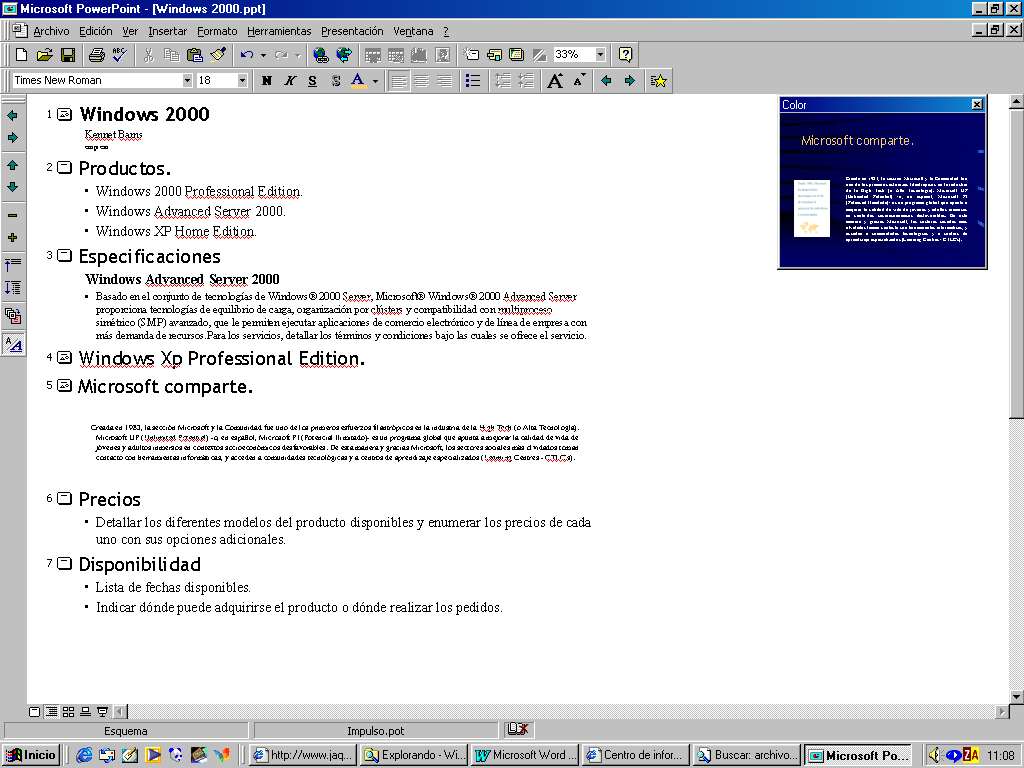Screen dimensions: 1024x768
Task: Toggle center text alignment
Action: [421, 81]
